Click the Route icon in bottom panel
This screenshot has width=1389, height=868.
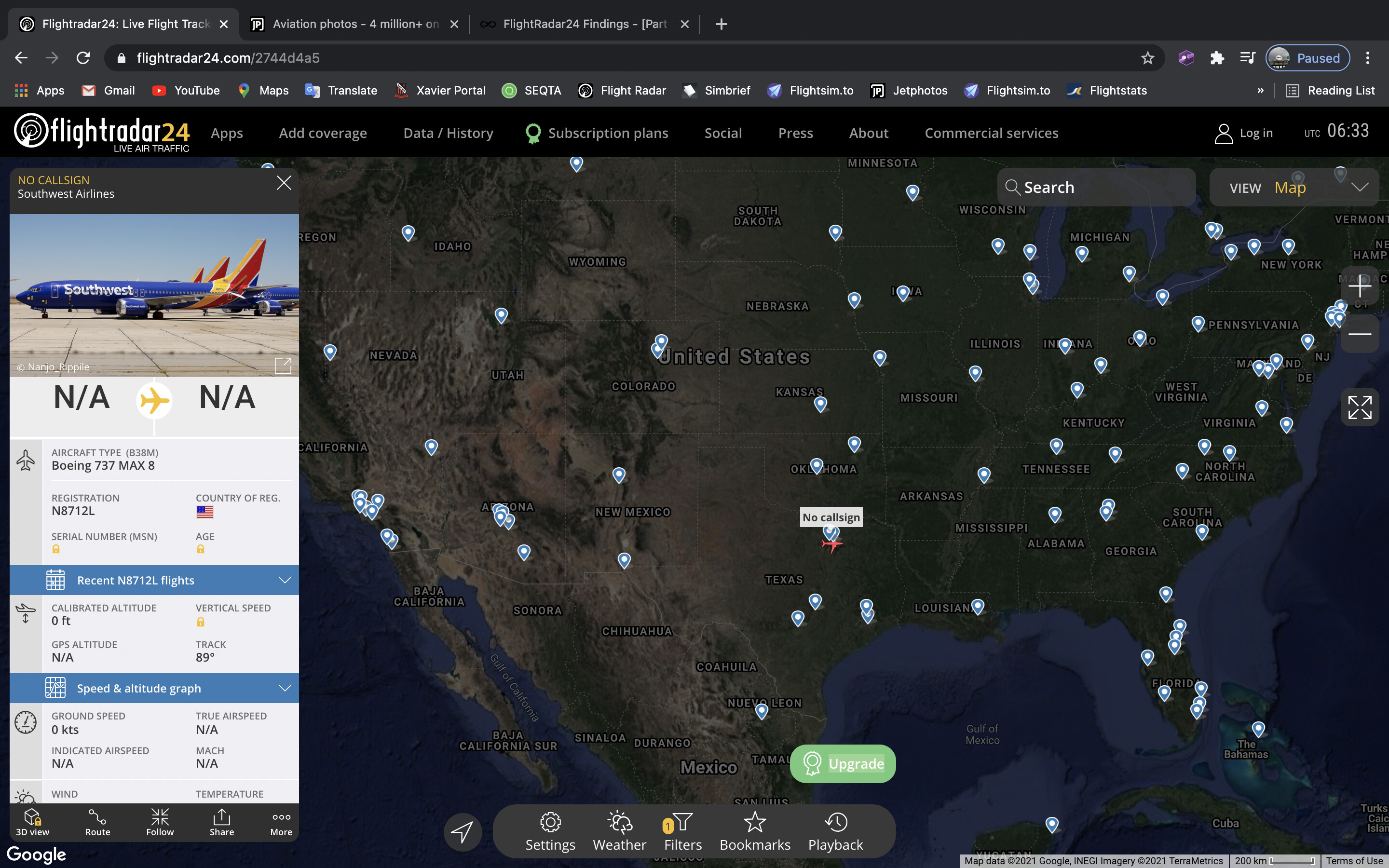click(x=97, y=822)
